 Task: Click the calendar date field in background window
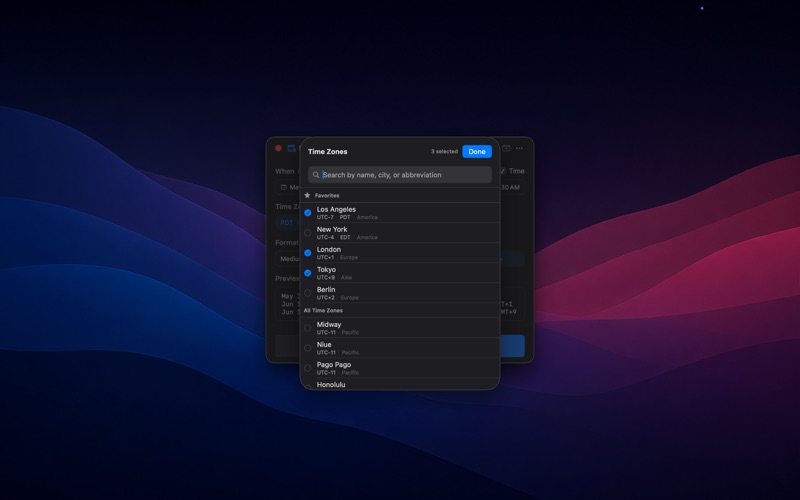288,187
